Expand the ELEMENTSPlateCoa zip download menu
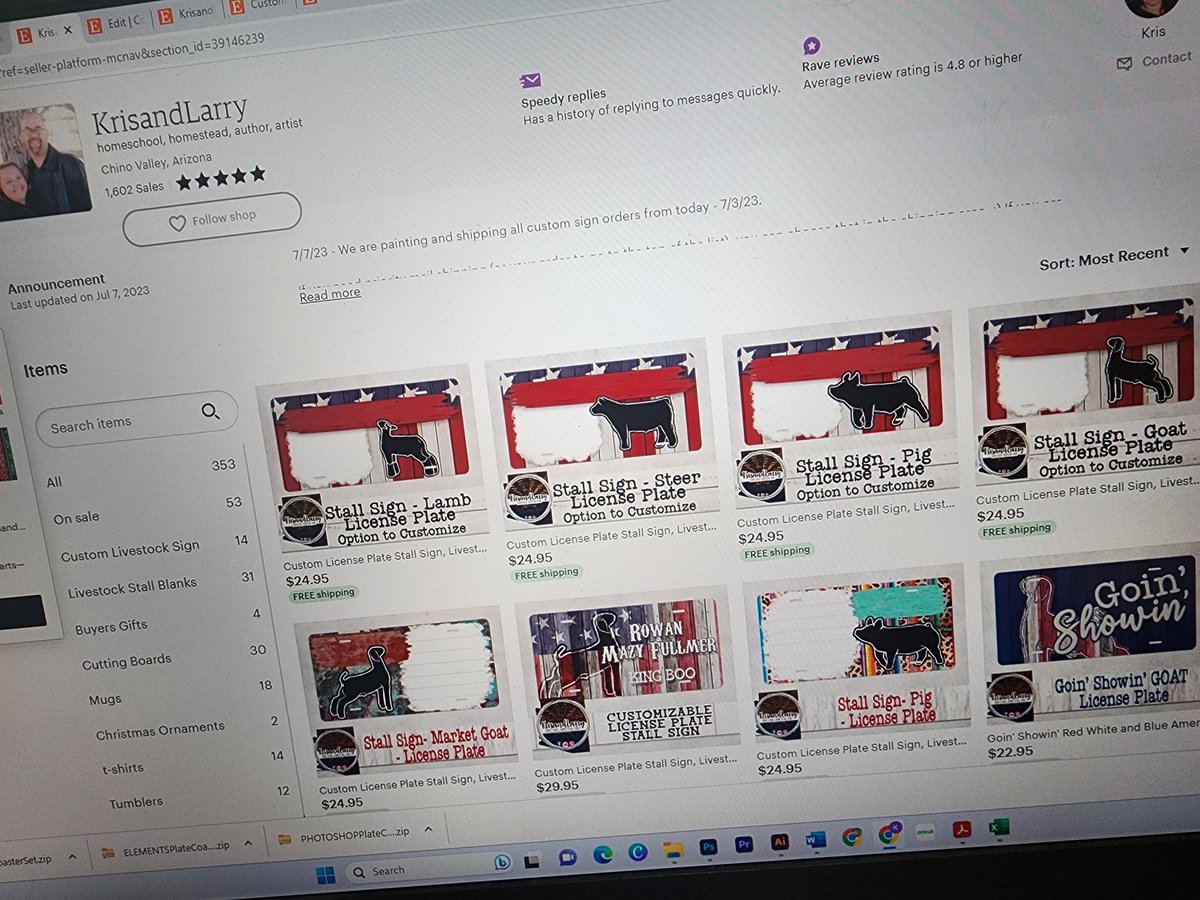Image resolution: width=1200 pixels, height=900 pixels. pyautogui.click(x=246, y=844)
